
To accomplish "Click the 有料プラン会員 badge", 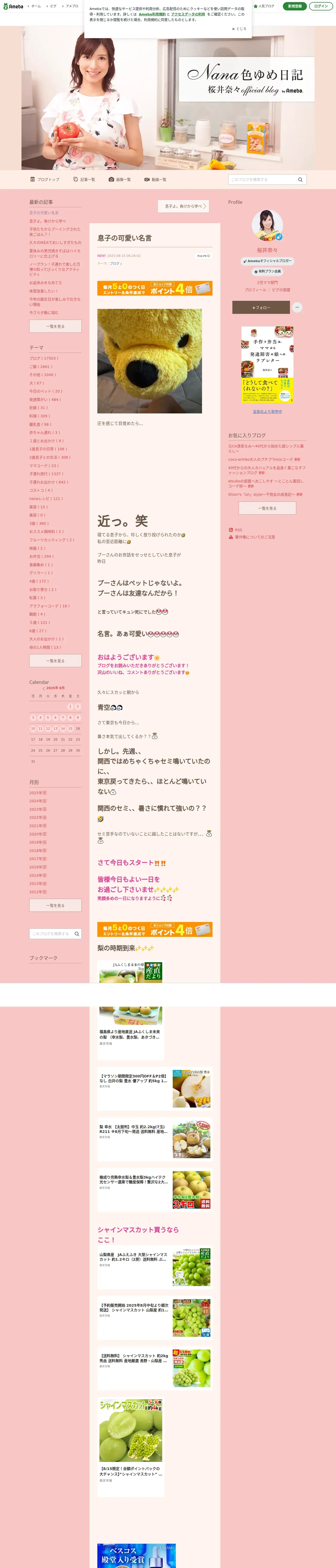I will coord(267,272).
